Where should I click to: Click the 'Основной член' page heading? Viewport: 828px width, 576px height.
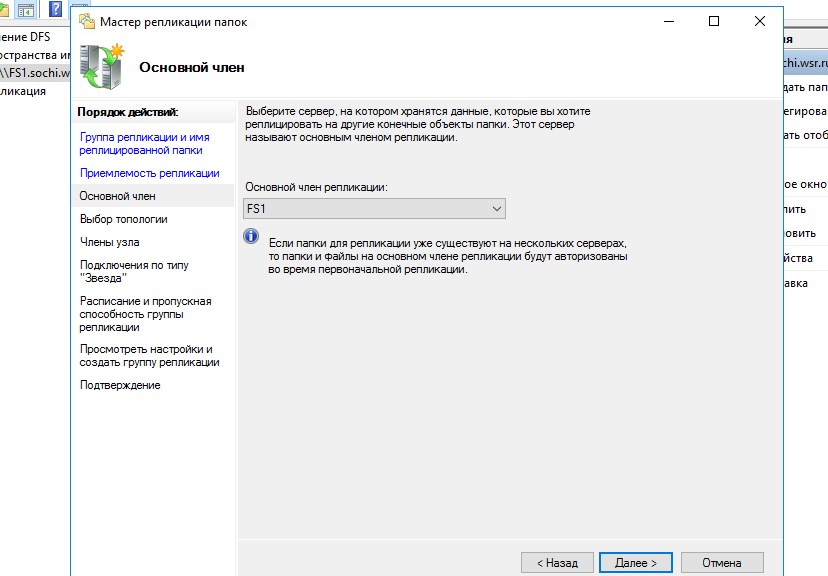click(192, 68)
